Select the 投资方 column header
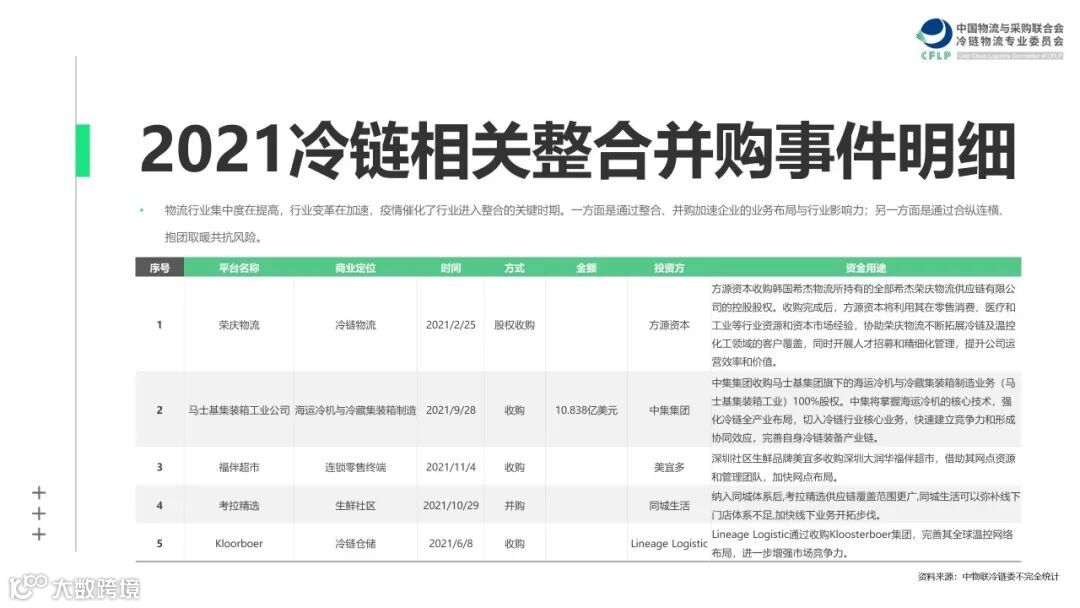 669,268
